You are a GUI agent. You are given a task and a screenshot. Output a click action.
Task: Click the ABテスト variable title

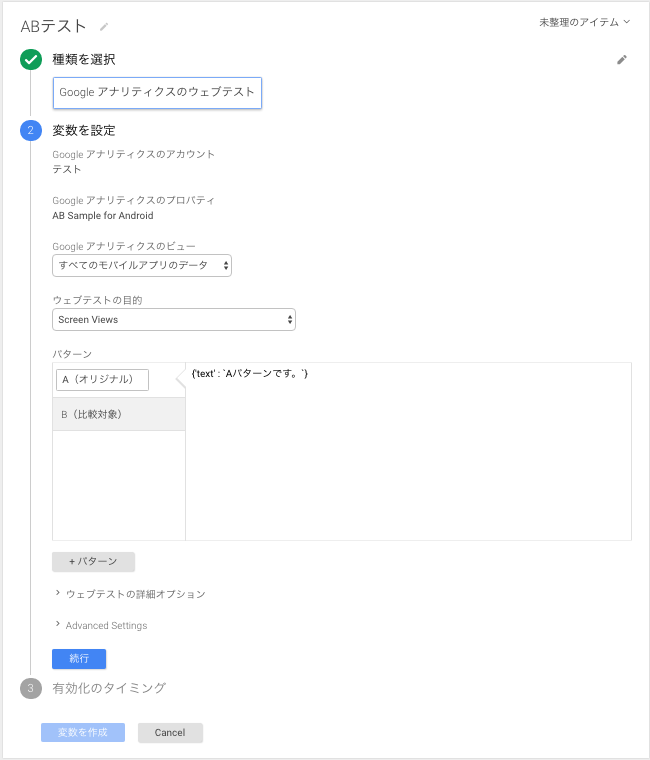coord(53,26)
